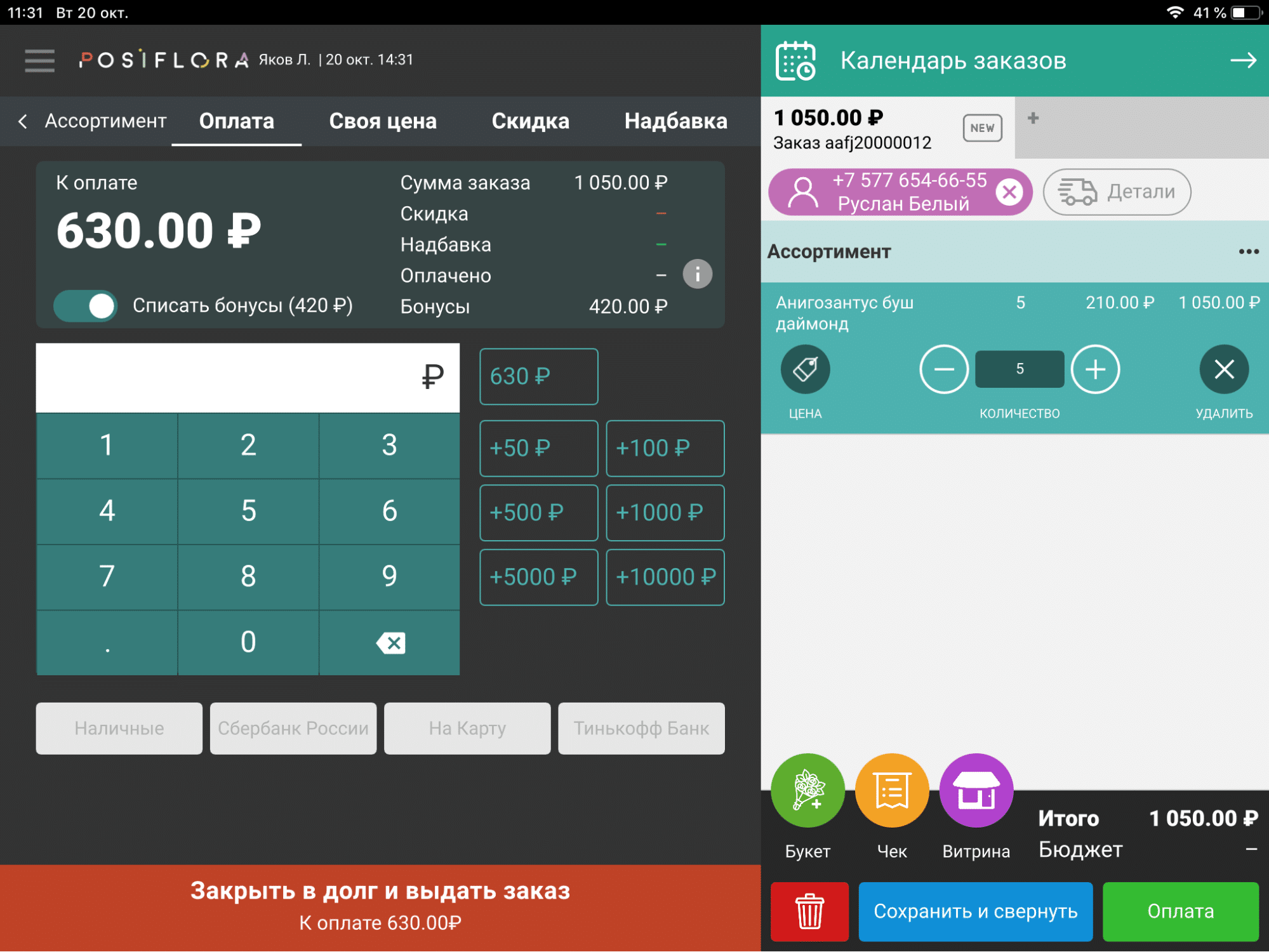This screenshot has height=952, width=1269.
Task: Show payment info icon
Action: [697, 274]
